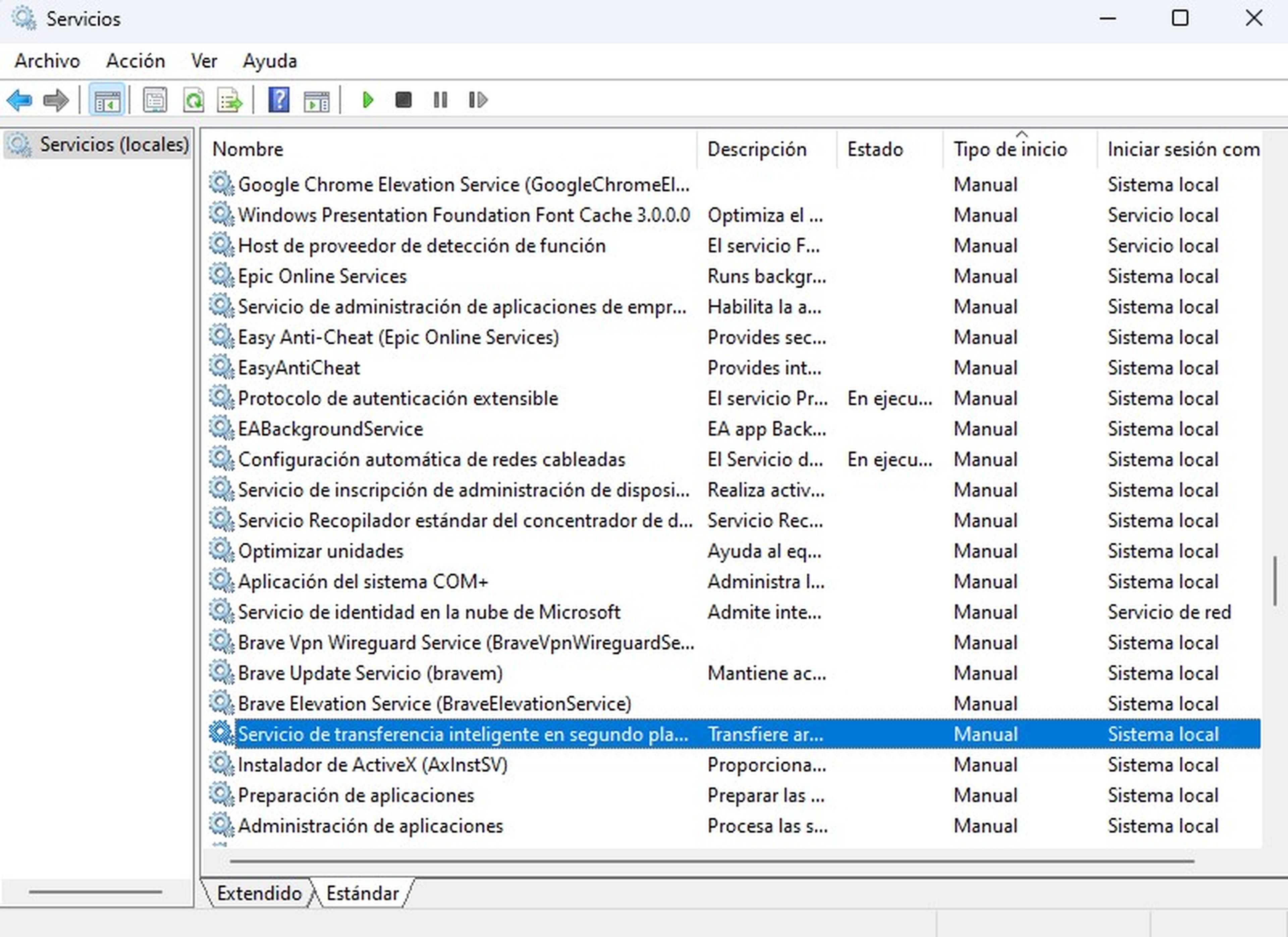Image resolution: width=1288 pixels, height=937 pixels.
Task: Switch to the Estándar tab
Action: pos(362,893)
